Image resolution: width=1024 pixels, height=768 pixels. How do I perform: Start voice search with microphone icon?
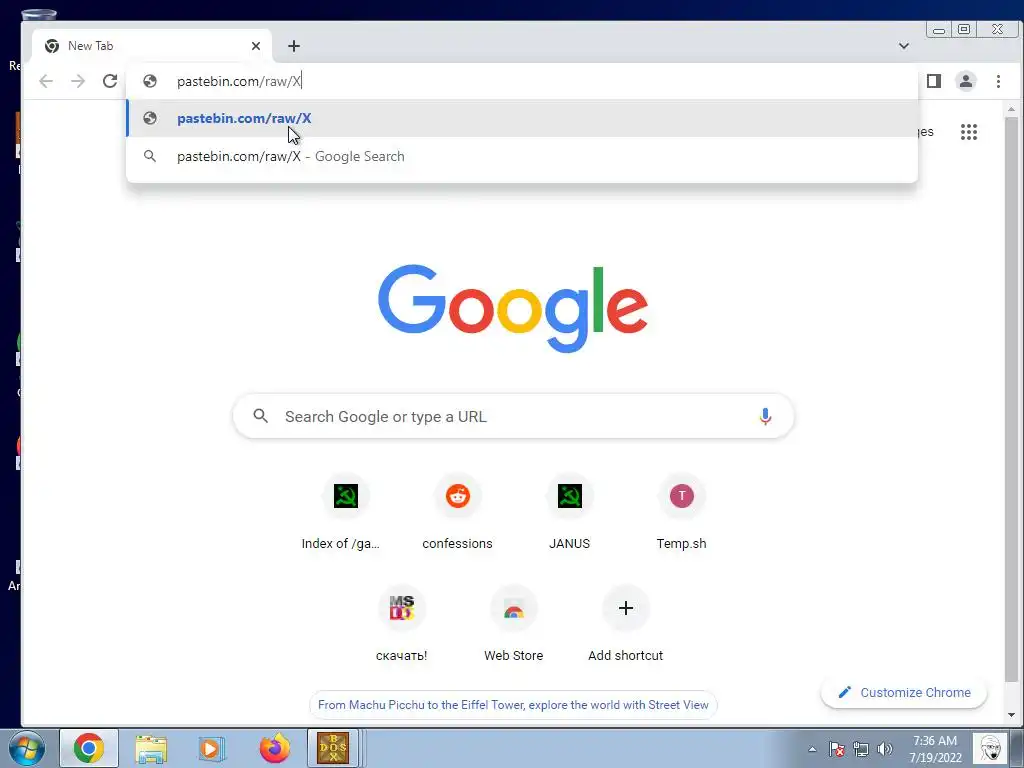tap(765, 416)
